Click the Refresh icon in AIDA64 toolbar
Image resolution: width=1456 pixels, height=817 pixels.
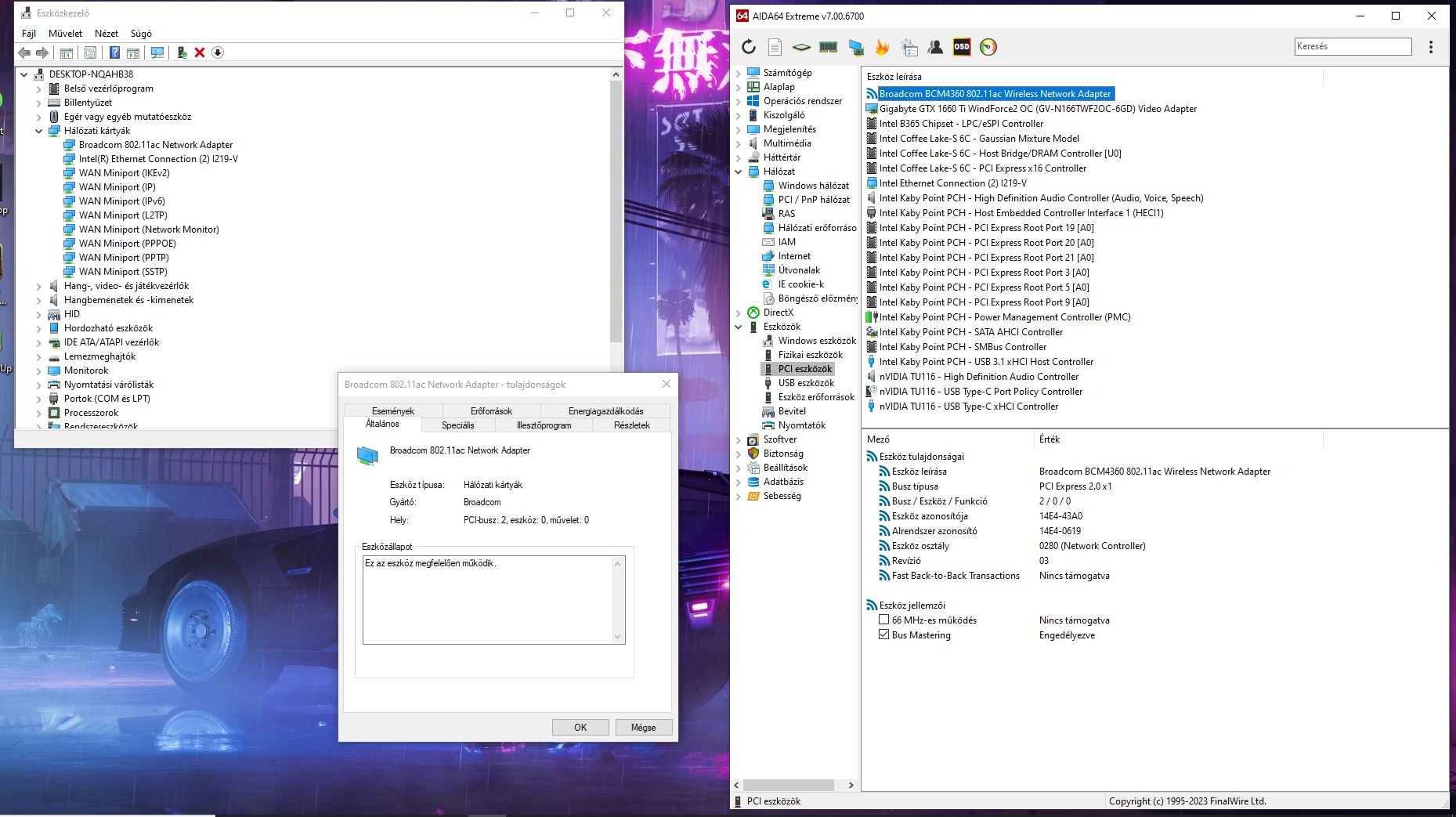(749, 47)
